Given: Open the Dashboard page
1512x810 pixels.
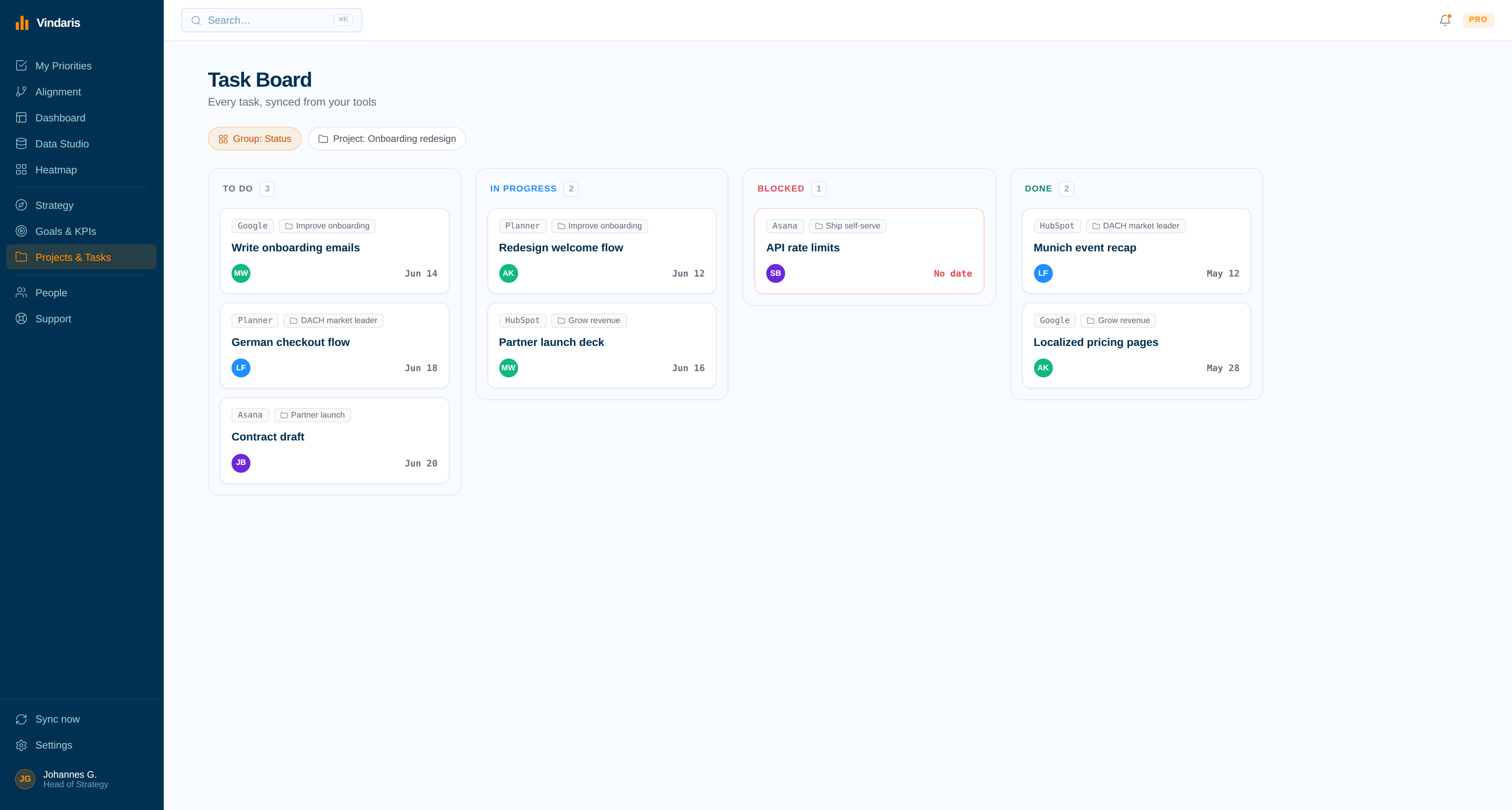Looking at the screenshot, I should tap(82, 117).
